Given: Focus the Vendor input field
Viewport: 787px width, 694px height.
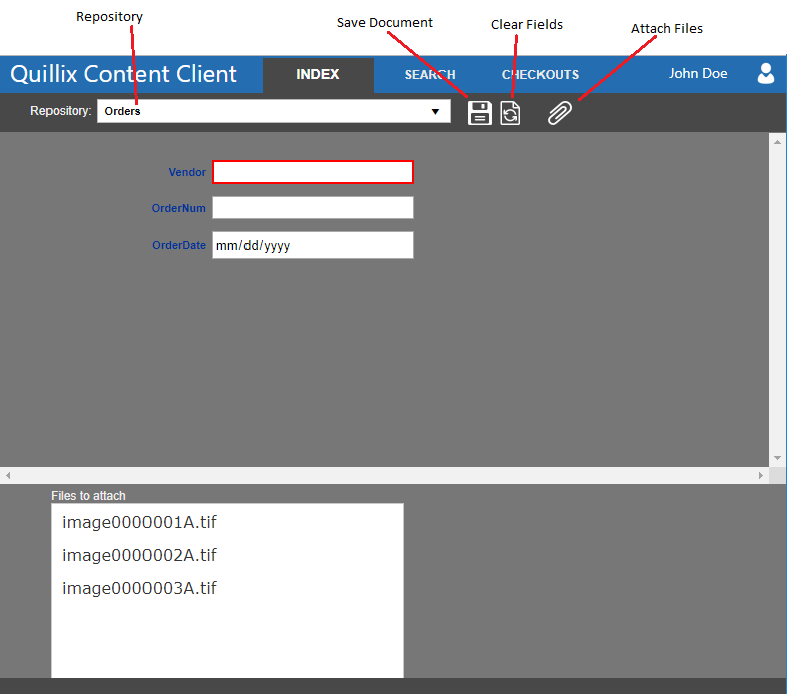Looking at the screenshot, I should pos(312,172).
